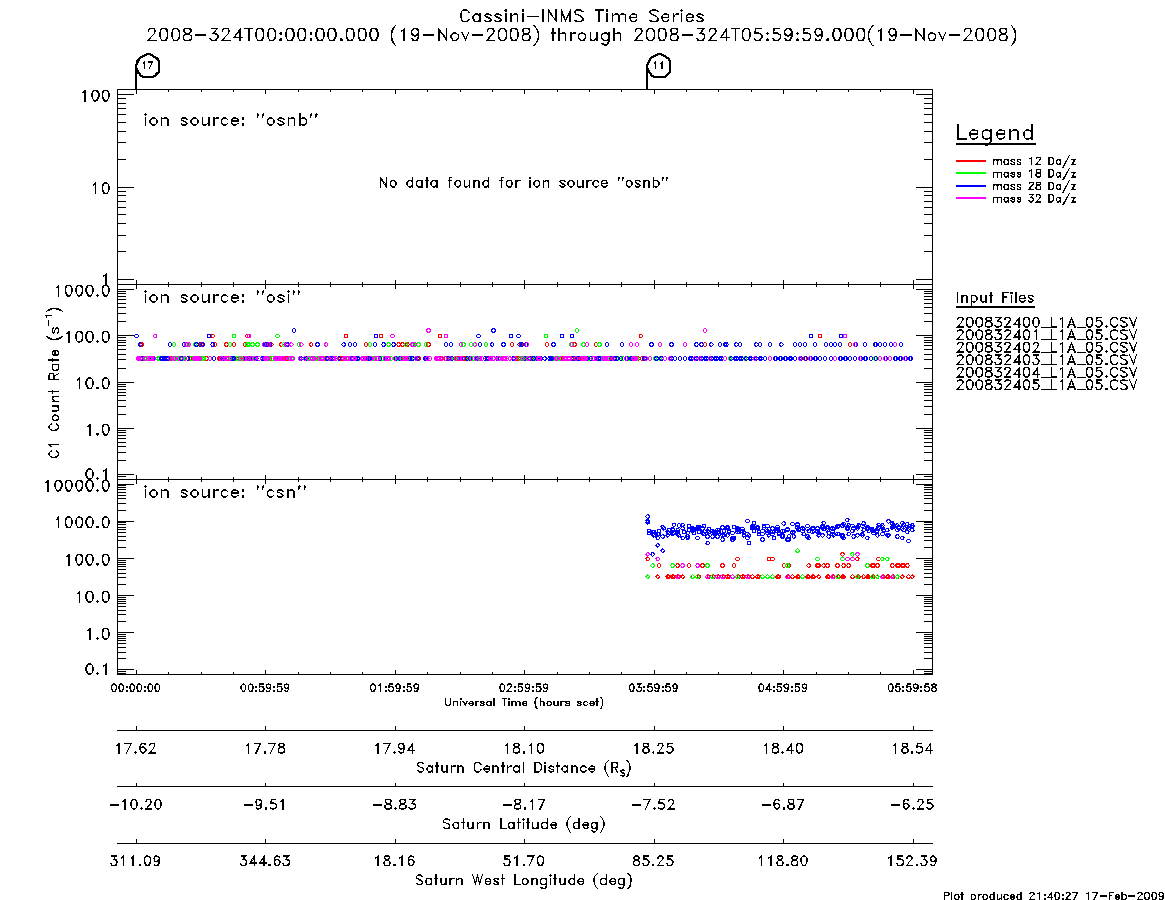Select file 200832405_L1A_05.CSV
1165x900 pixels.
(1046, 385)
